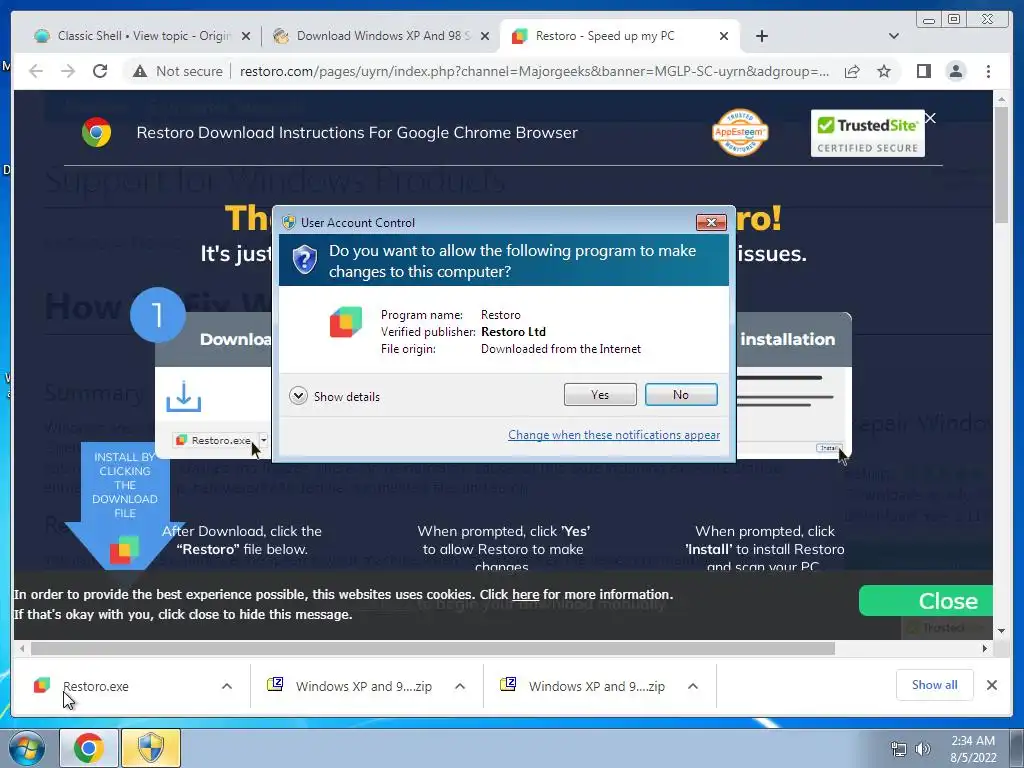This screenshot has width=1024, height=768.
Task: Open the Windows Start menu
Action: [x=27, y=748]
